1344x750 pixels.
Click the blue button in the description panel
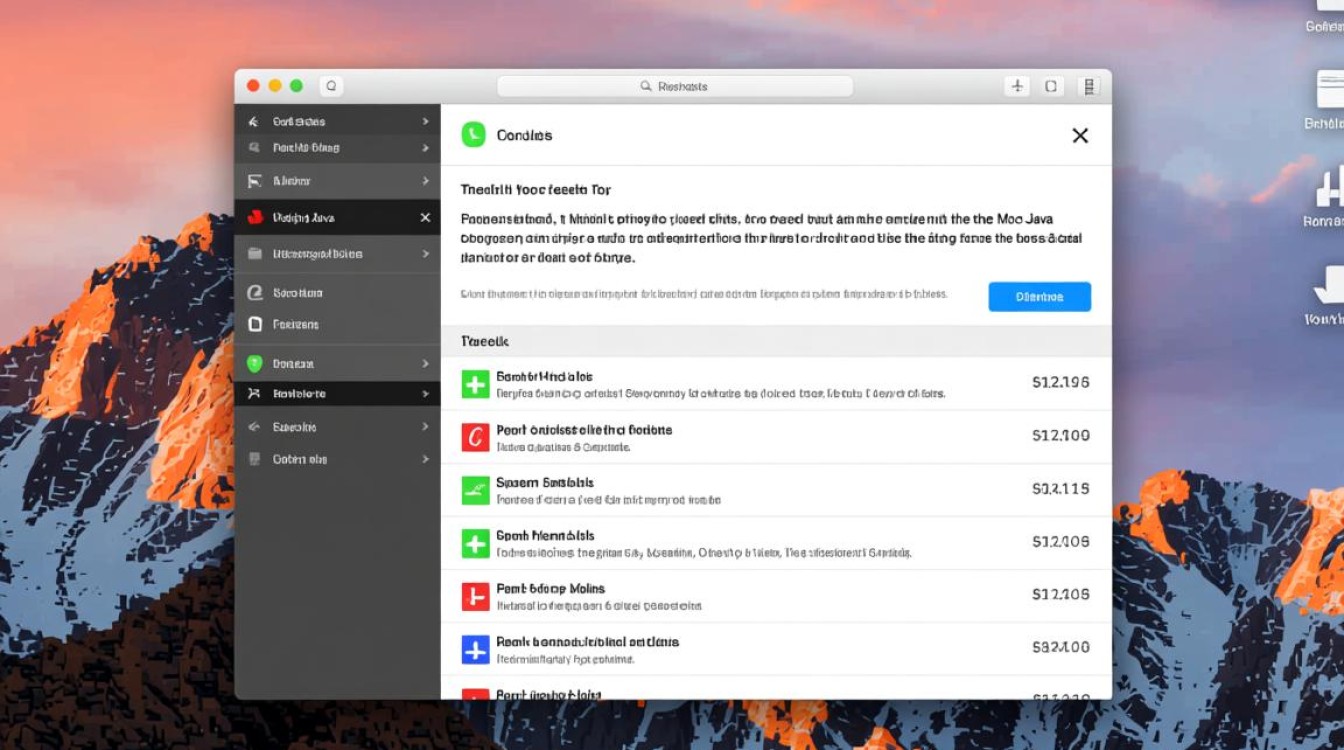coord(1039,297)
